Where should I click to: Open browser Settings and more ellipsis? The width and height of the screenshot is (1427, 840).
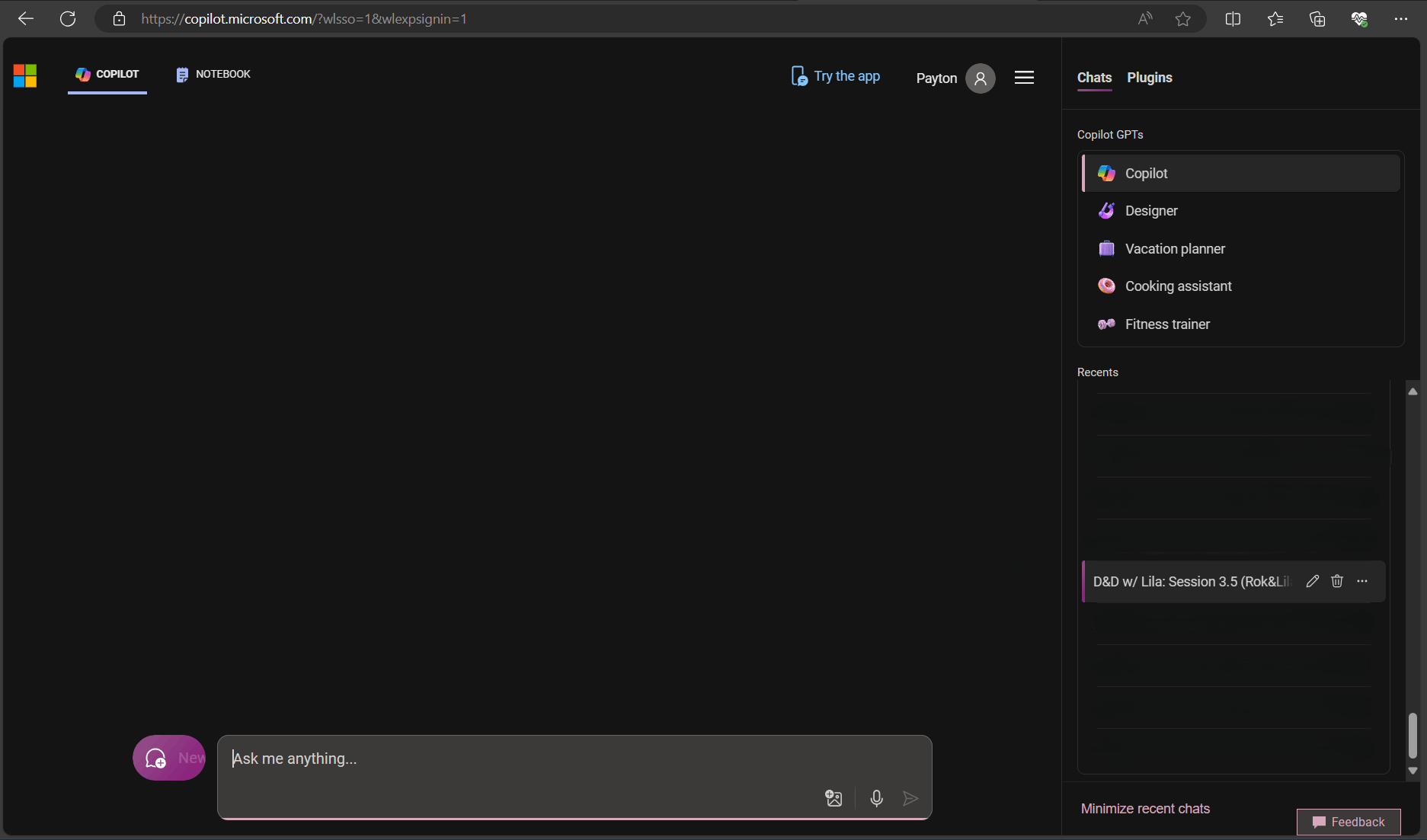coord(1401,19)
